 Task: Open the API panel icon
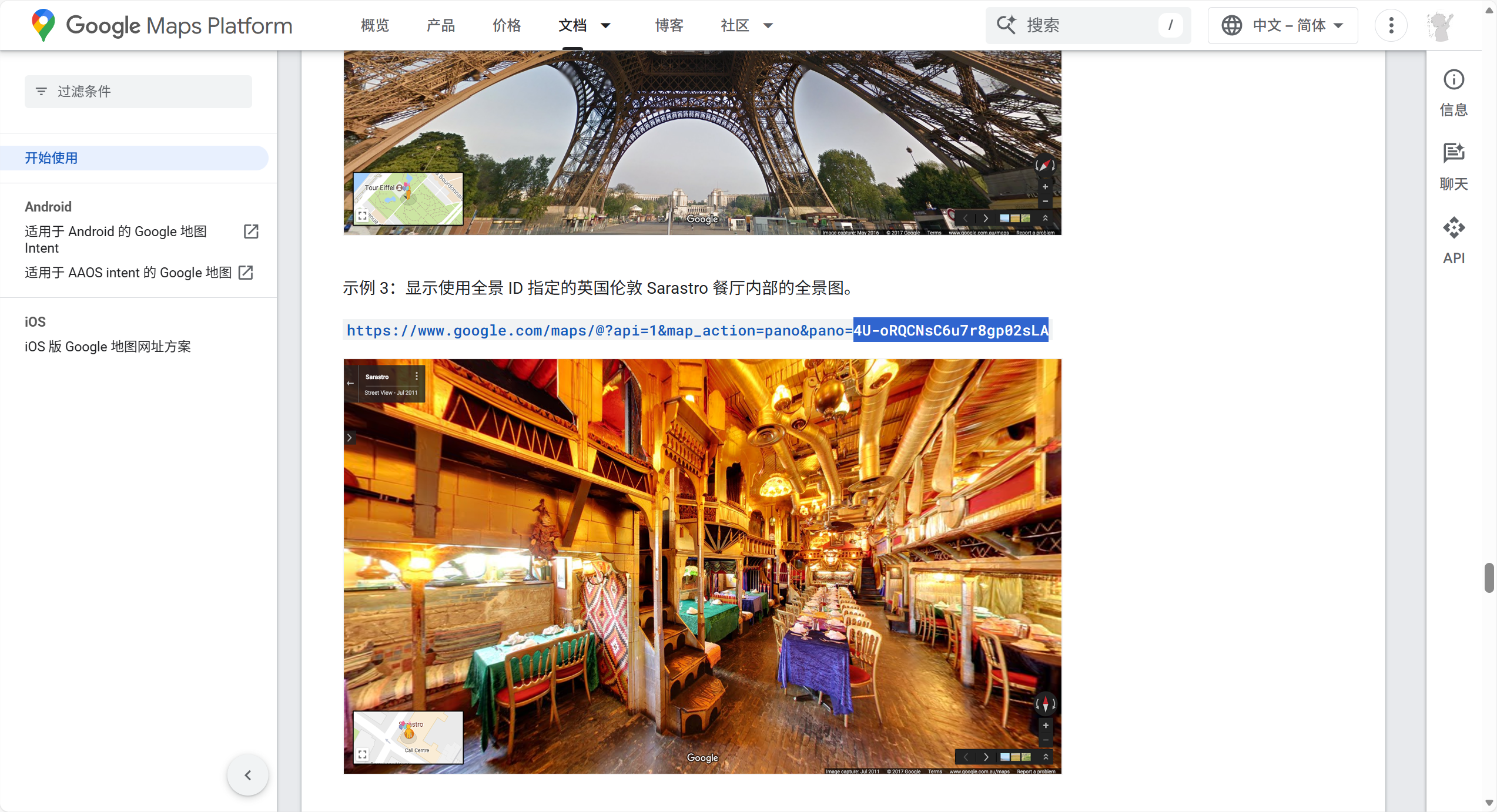(x=1454, y=228)
